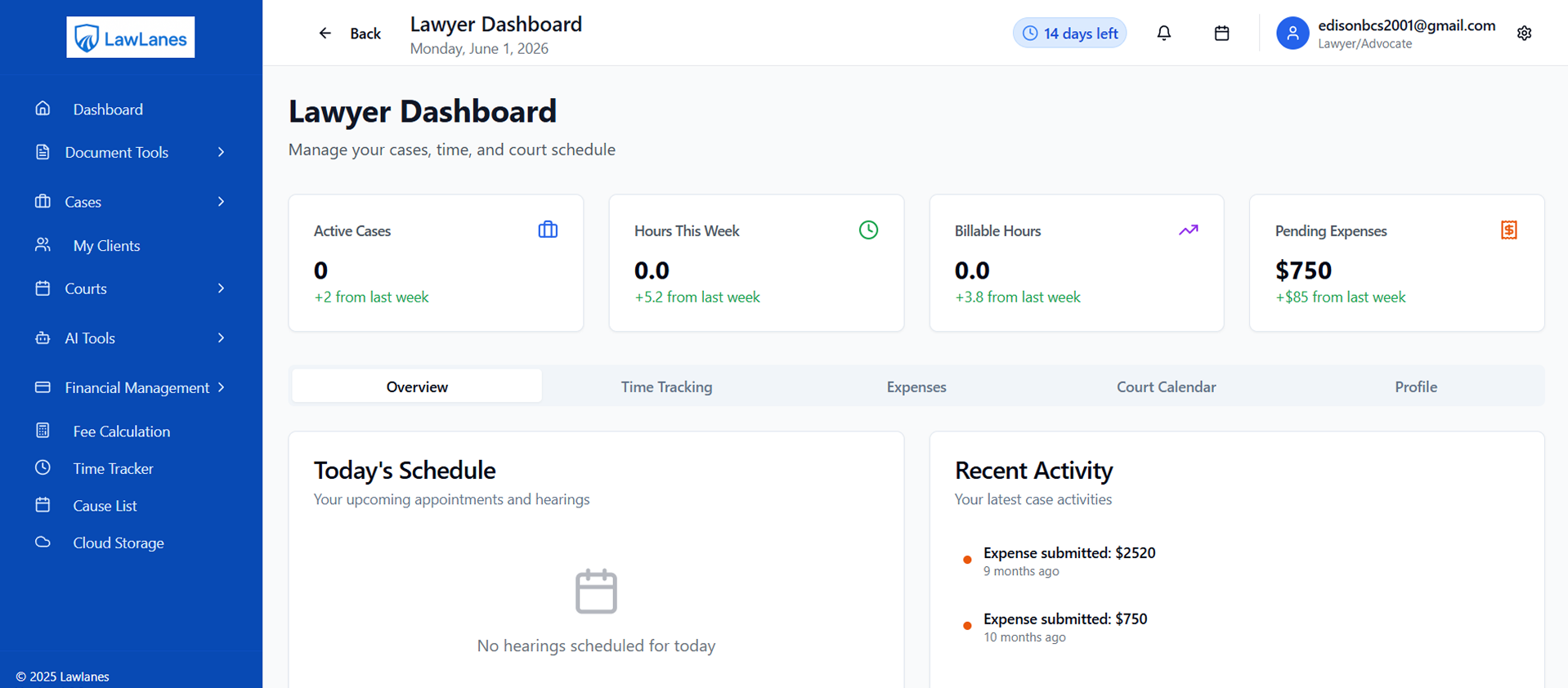The width and height of the screenshot is (1568, 688).
Task: Expand the Document Tools chevron
Action: click(x=221, y=152)
